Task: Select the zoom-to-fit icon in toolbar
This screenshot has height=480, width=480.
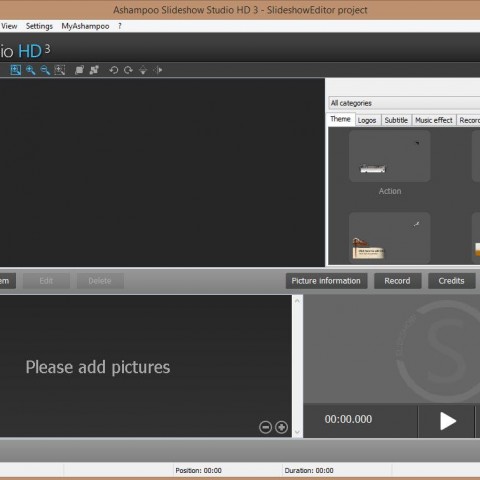Action: click(15, 70)
